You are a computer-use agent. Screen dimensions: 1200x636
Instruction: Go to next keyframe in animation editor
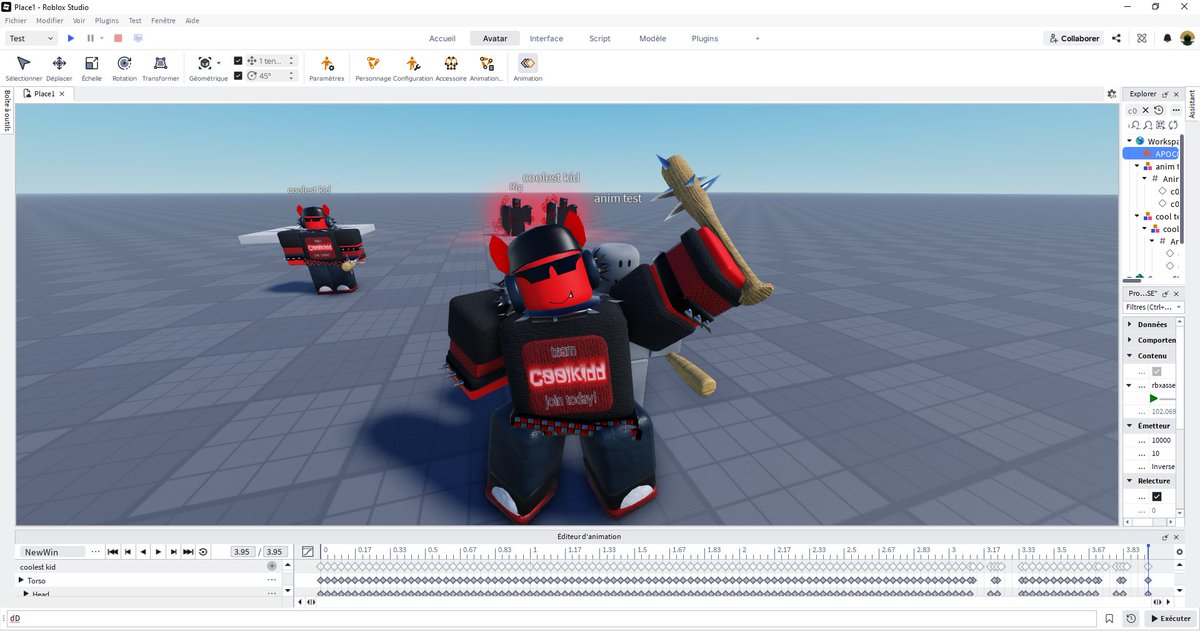pyautogui.click(x=173, y=551)
